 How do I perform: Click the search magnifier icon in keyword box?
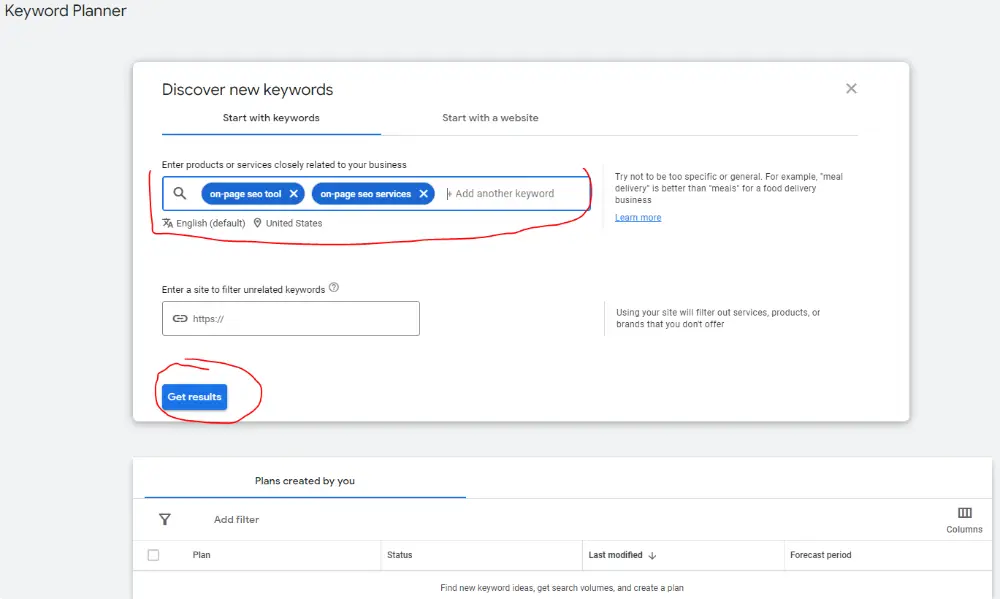[180, 194]
